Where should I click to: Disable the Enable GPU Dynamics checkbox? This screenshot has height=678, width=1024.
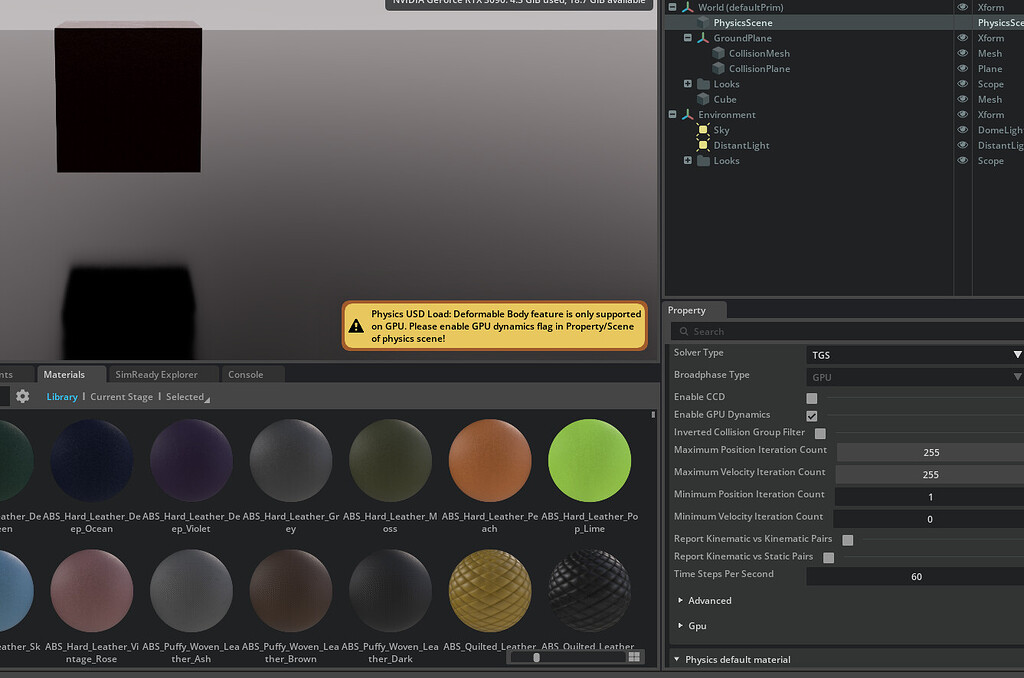click(812, 415)
